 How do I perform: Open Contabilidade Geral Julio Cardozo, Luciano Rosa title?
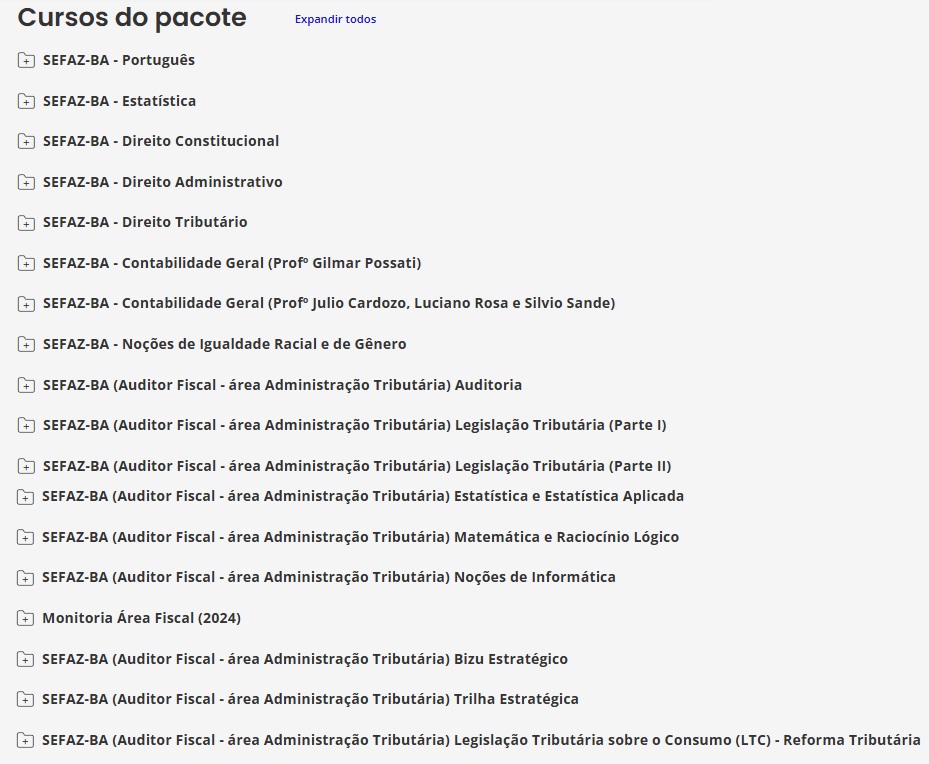(x=329, y=304)
